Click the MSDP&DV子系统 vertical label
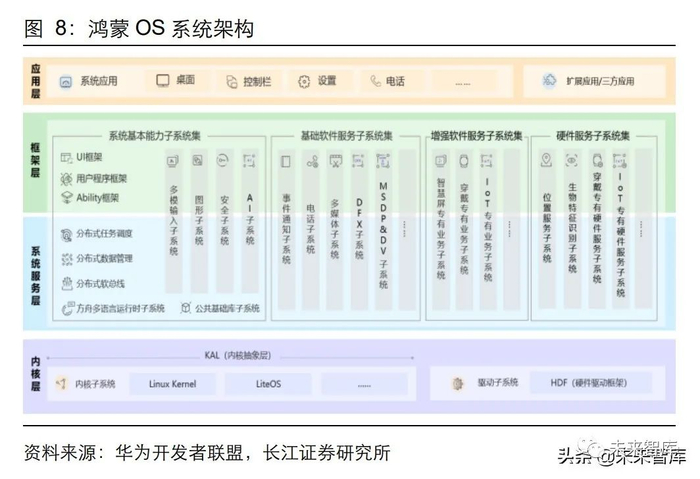This screenshot has height=479, width=700. 383,235
